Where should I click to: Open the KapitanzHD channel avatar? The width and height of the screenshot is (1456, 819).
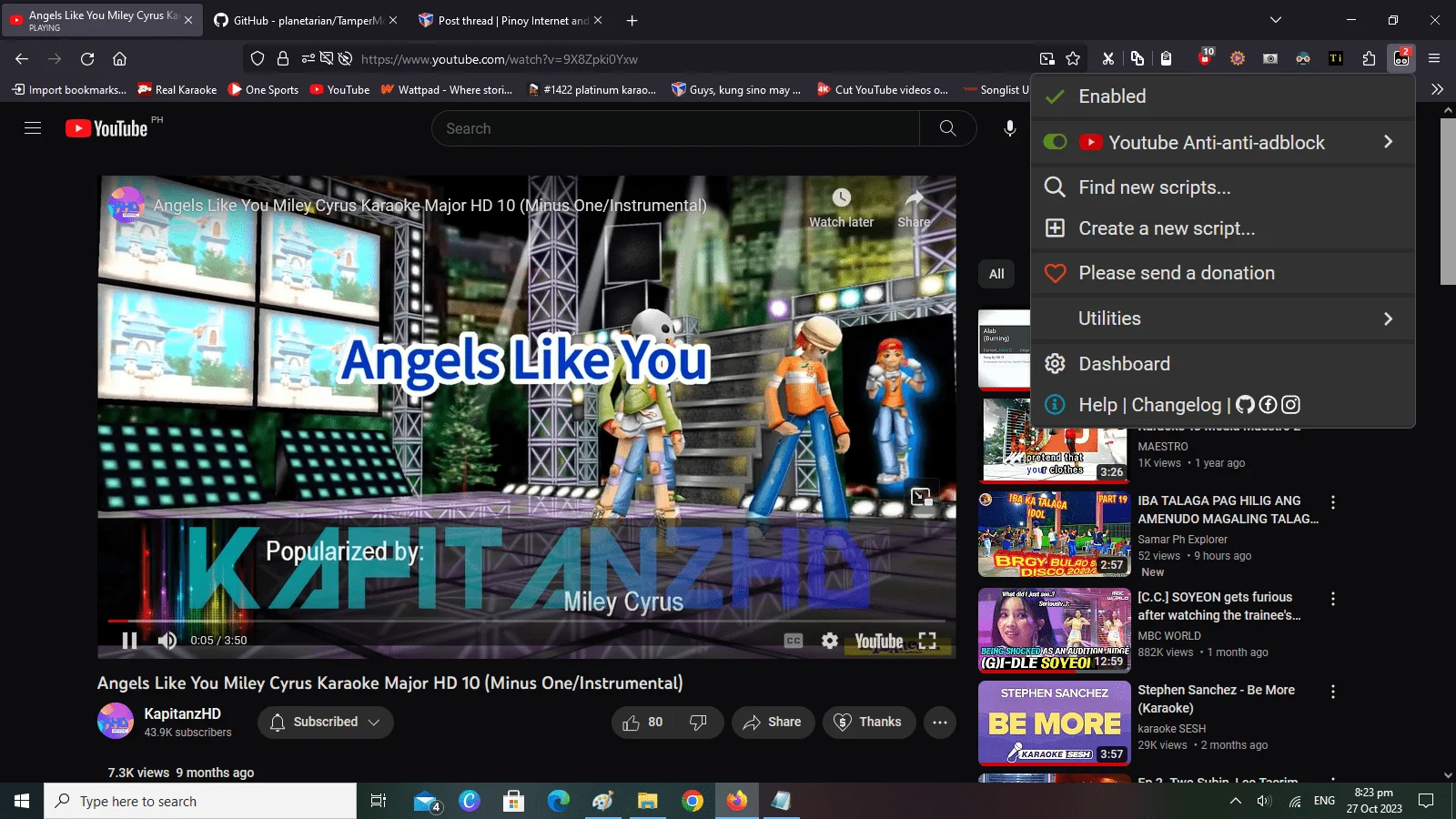(116, 722)
